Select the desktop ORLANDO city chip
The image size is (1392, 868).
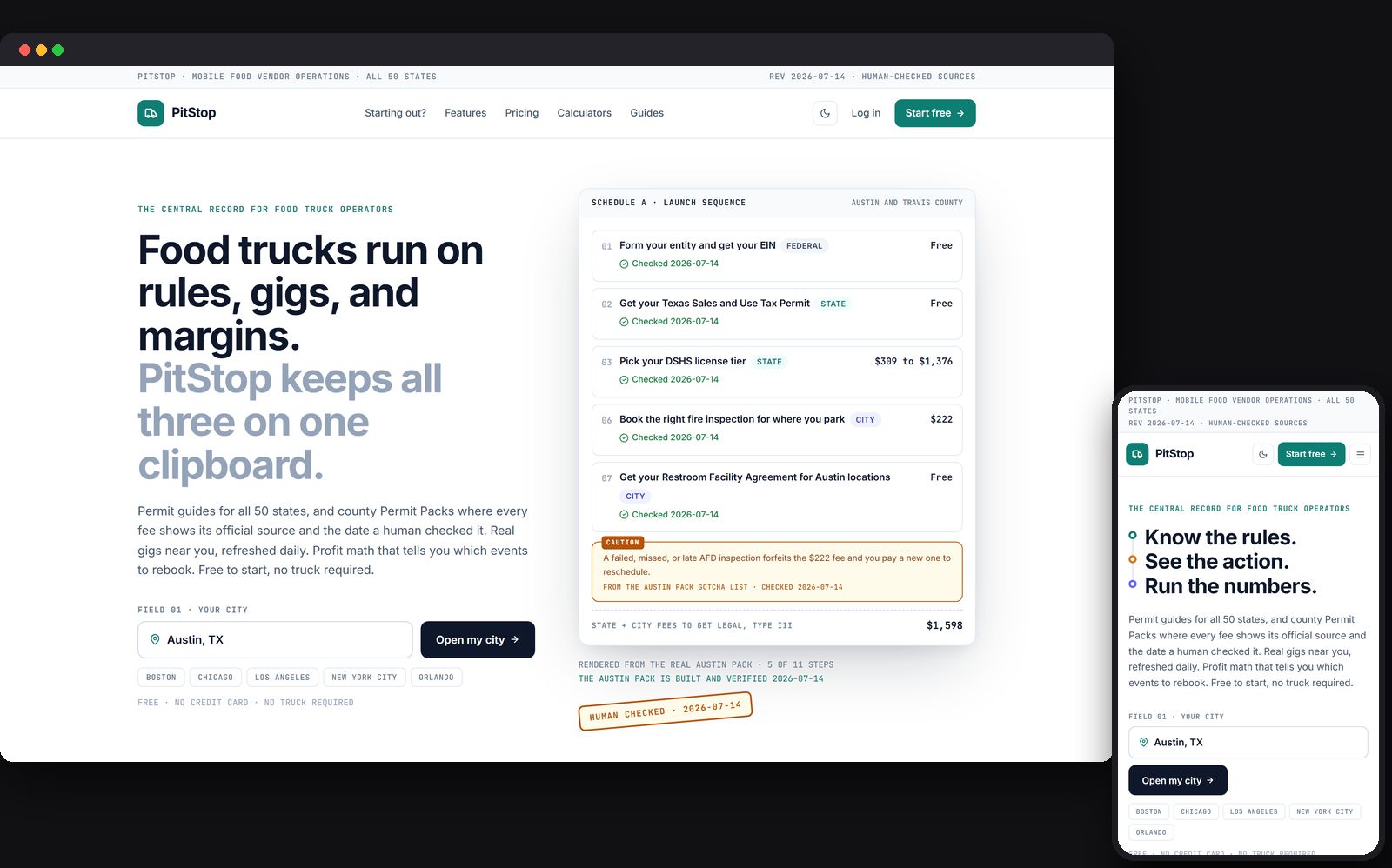[436, 678]
